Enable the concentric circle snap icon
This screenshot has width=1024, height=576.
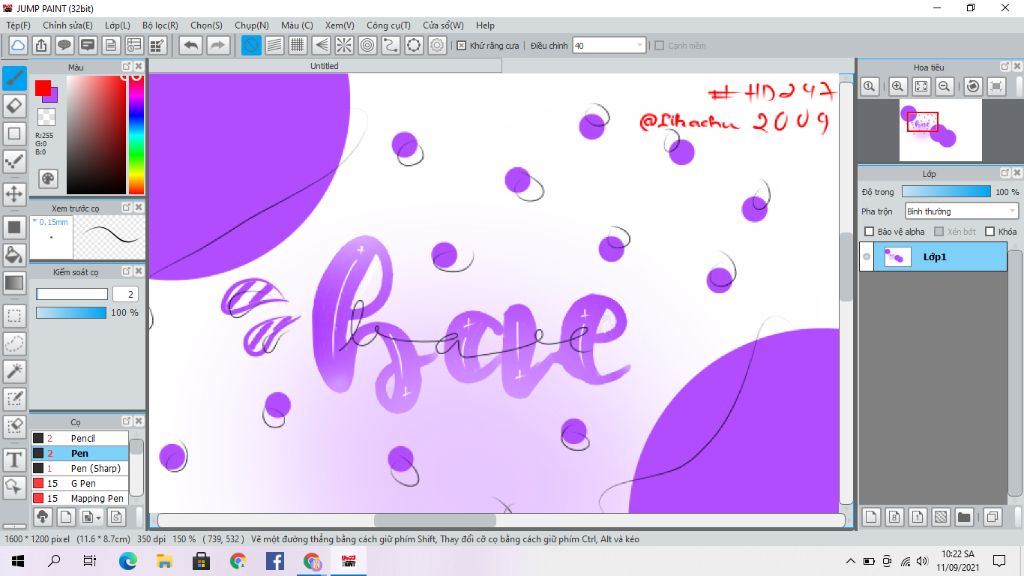(x=368, y=45)
